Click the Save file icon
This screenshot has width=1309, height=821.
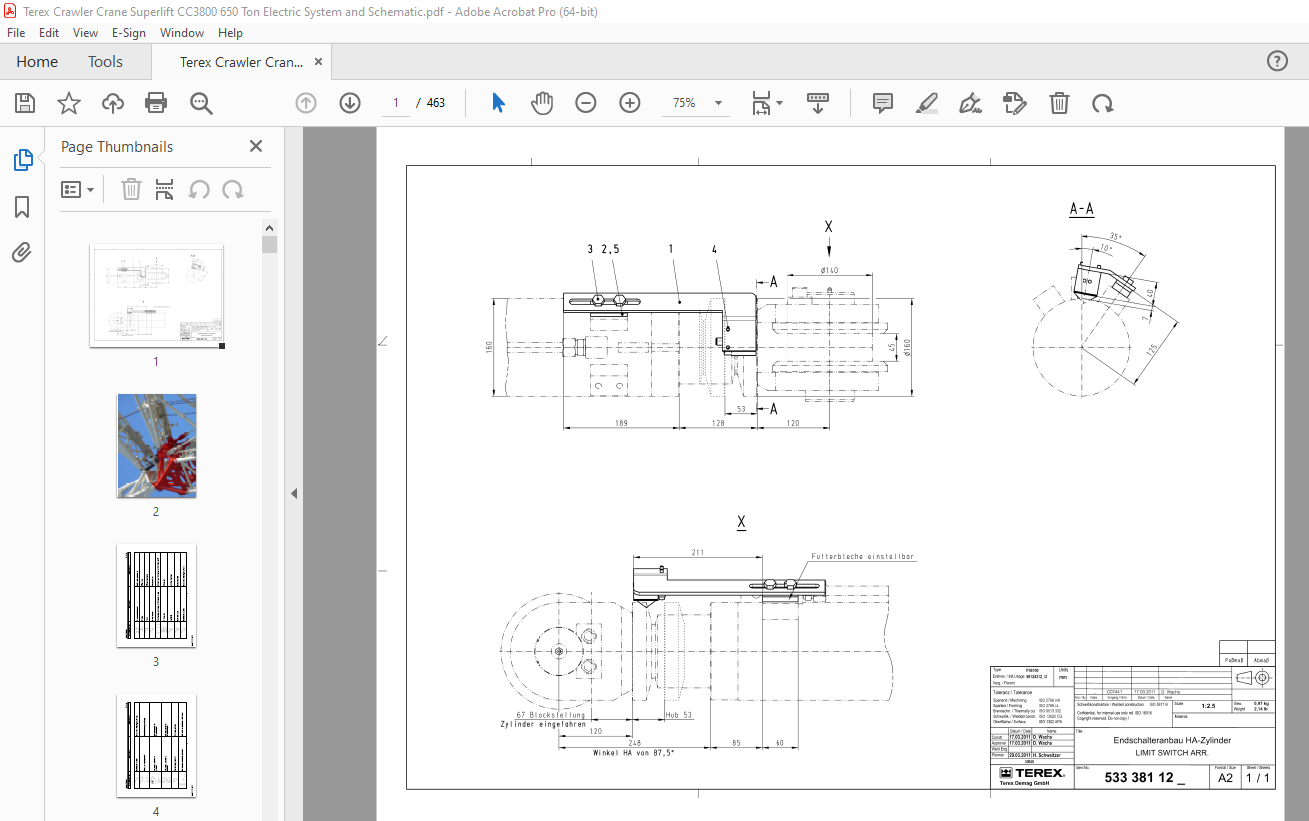click(25, 103)
